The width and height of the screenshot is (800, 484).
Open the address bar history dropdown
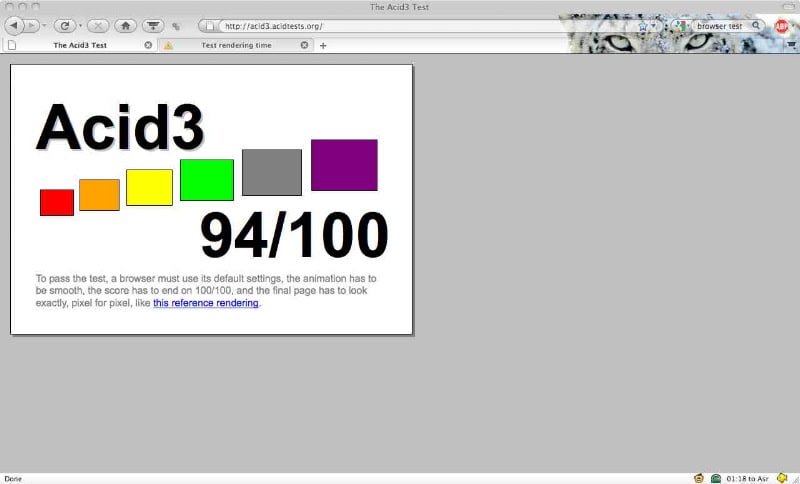[654, 26]
